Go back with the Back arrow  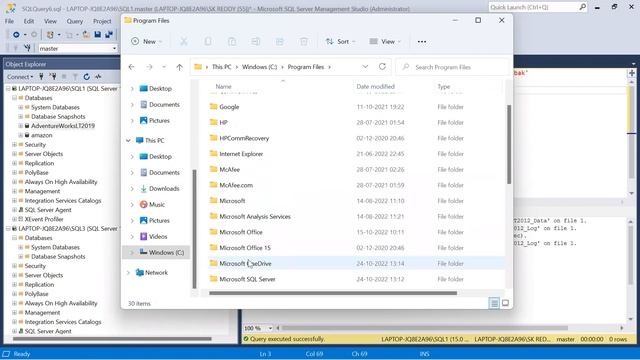tap(131, 67)
